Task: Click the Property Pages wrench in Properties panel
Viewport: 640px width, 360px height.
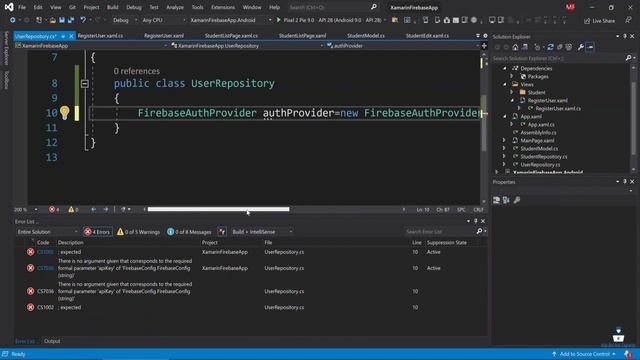Action: point(517,200)
